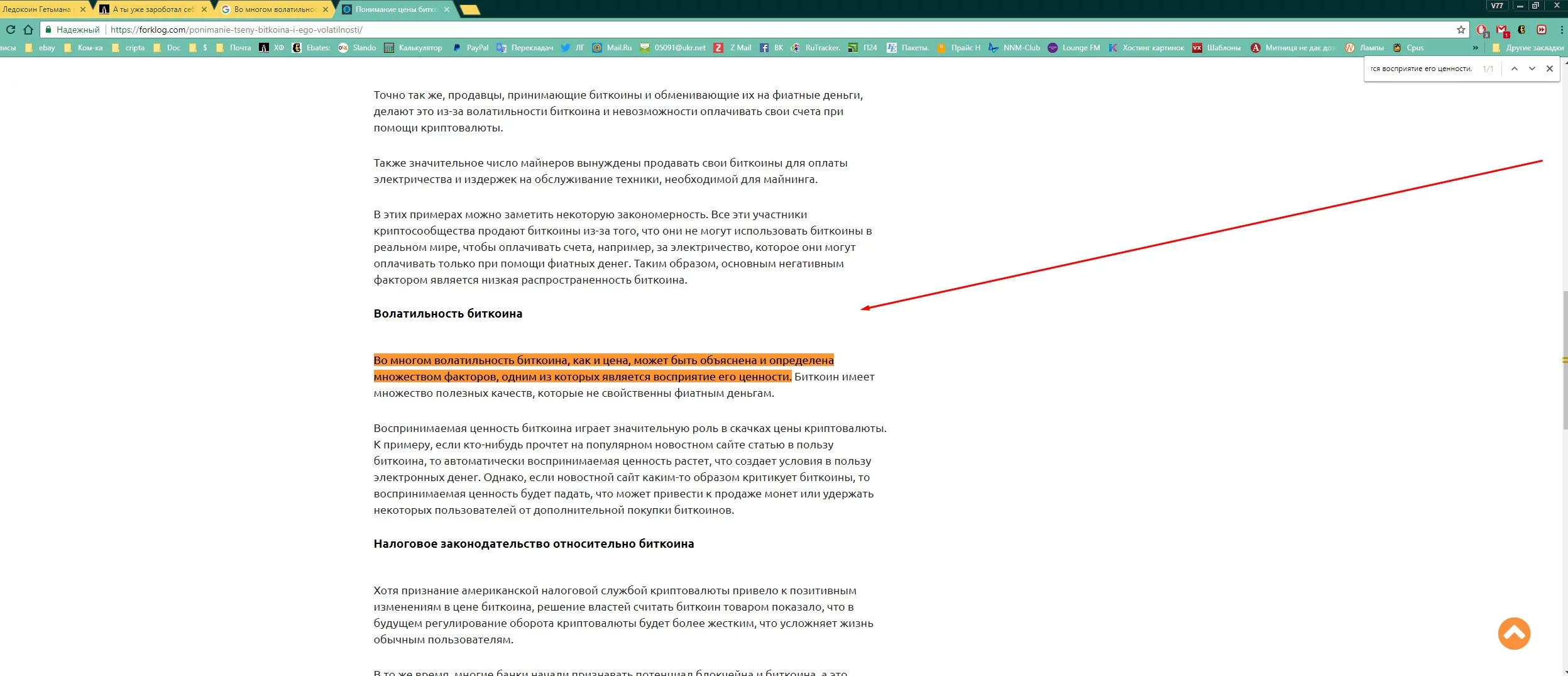Viewport: 1568px width, 676px height.
Task: Open the Пакеты bookmark
Action: [907, 48]
